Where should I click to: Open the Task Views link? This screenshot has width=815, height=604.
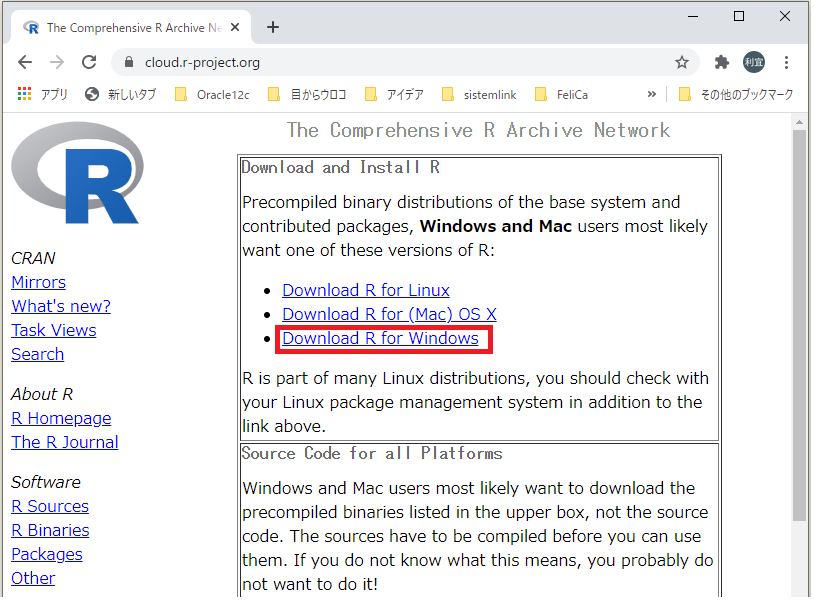pos(54,330)
